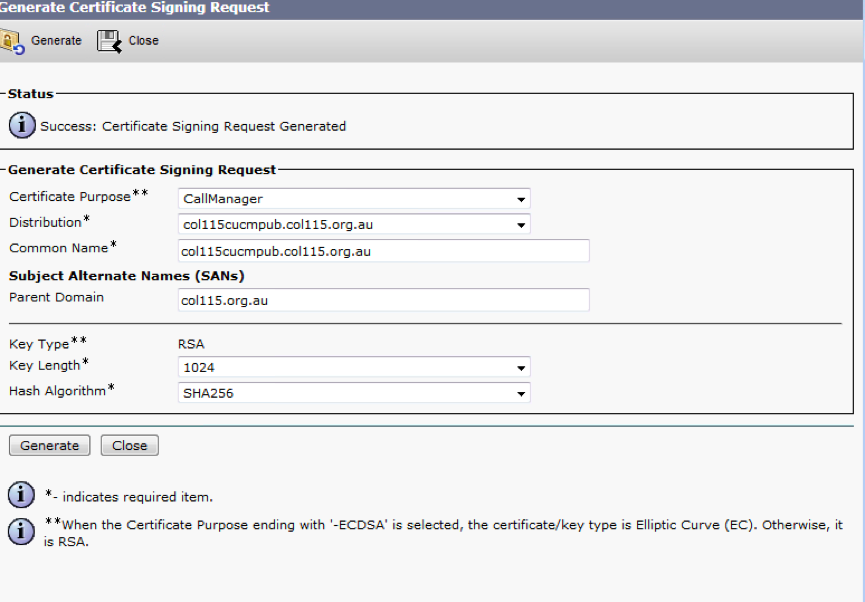
Task: Click the Hash Algorithm label
Action: point(62,390)
